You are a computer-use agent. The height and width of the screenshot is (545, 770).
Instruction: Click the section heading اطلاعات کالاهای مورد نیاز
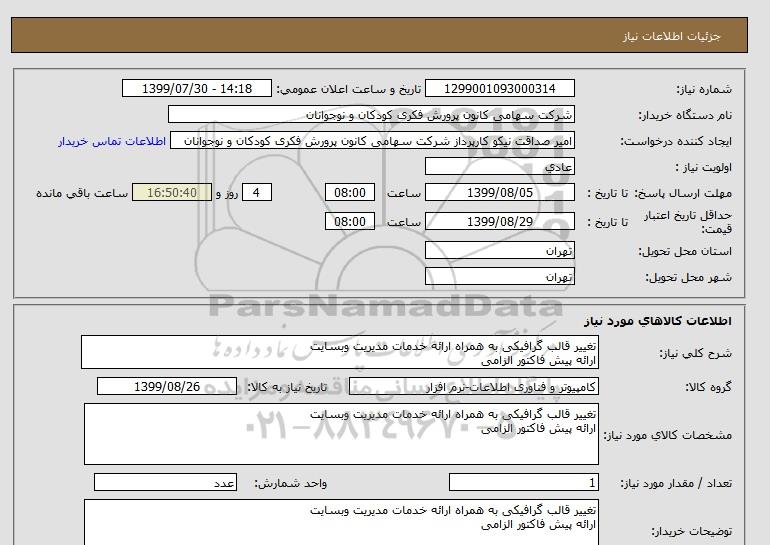[658, 321]
